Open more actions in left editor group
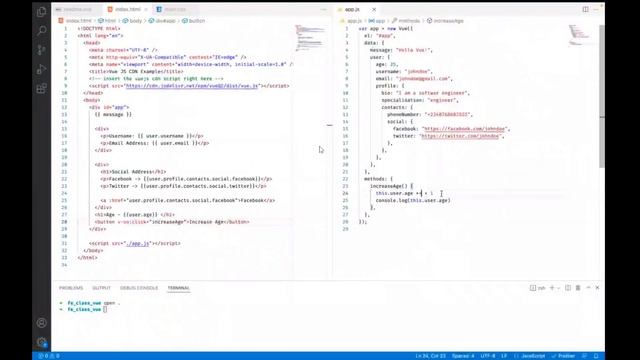The image size is (640, 360). (324, 9)
